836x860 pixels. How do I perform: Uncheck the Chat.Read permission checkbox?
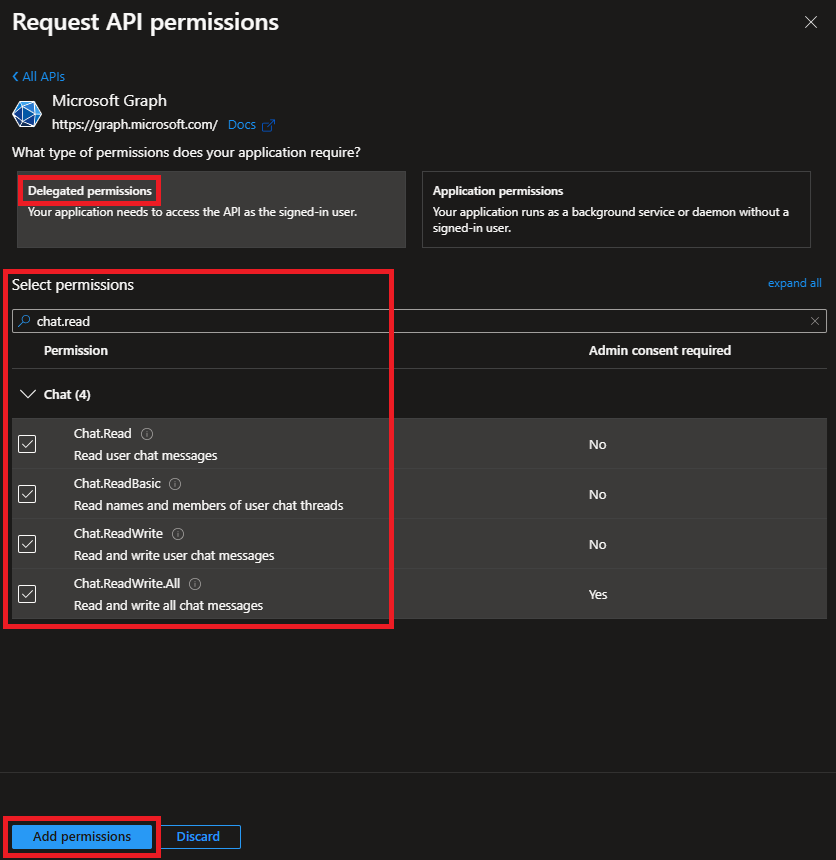click(27, 444)
